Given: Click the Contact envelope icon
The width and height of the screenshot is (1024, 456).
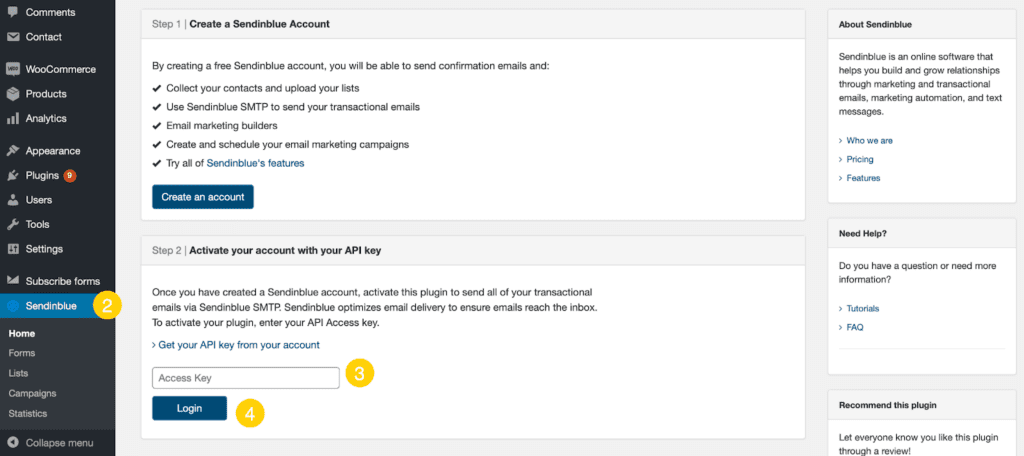Looking at the screenshot, I should 12,37.
